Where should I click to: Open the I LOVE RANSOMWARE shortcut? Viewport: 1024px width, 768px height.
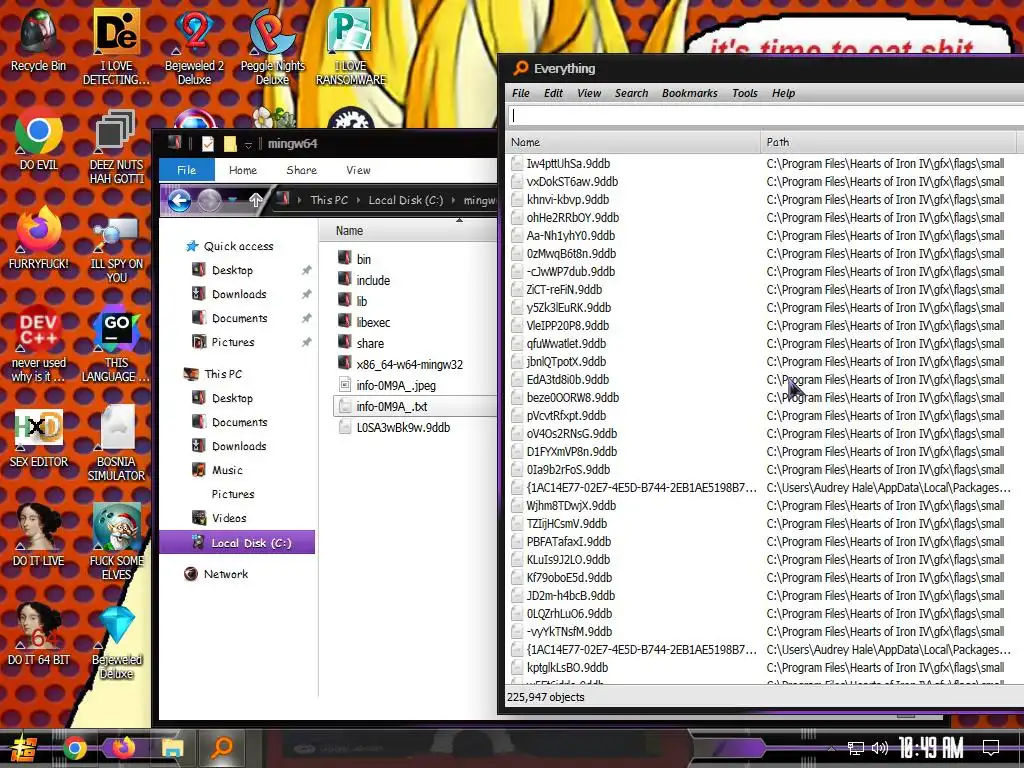tap(351, 47)
